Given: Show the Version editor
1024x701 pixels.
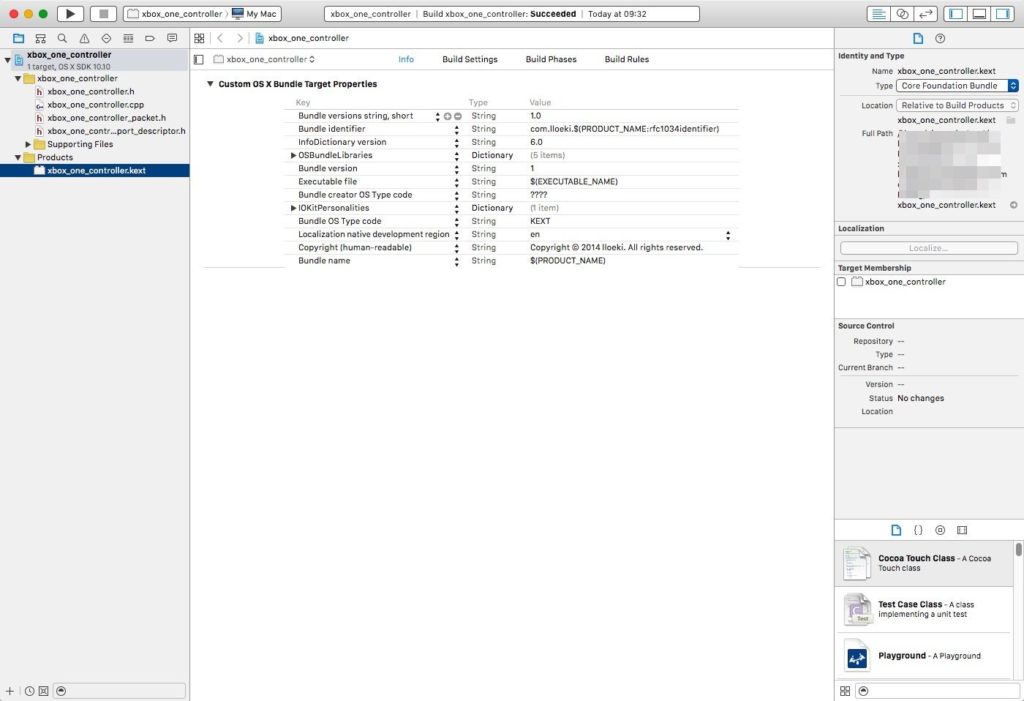Looking at the screenshot, I should pyautogui.click(x=926, y=14).
